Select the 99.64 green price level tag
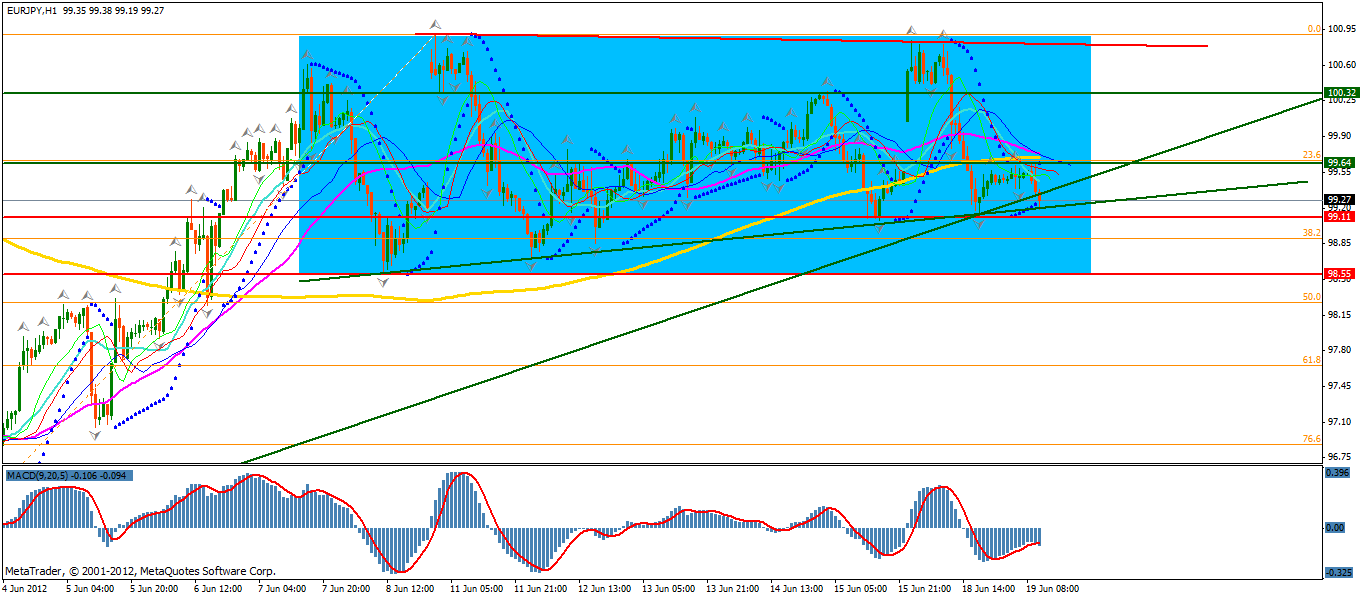 coord(1339,162)
